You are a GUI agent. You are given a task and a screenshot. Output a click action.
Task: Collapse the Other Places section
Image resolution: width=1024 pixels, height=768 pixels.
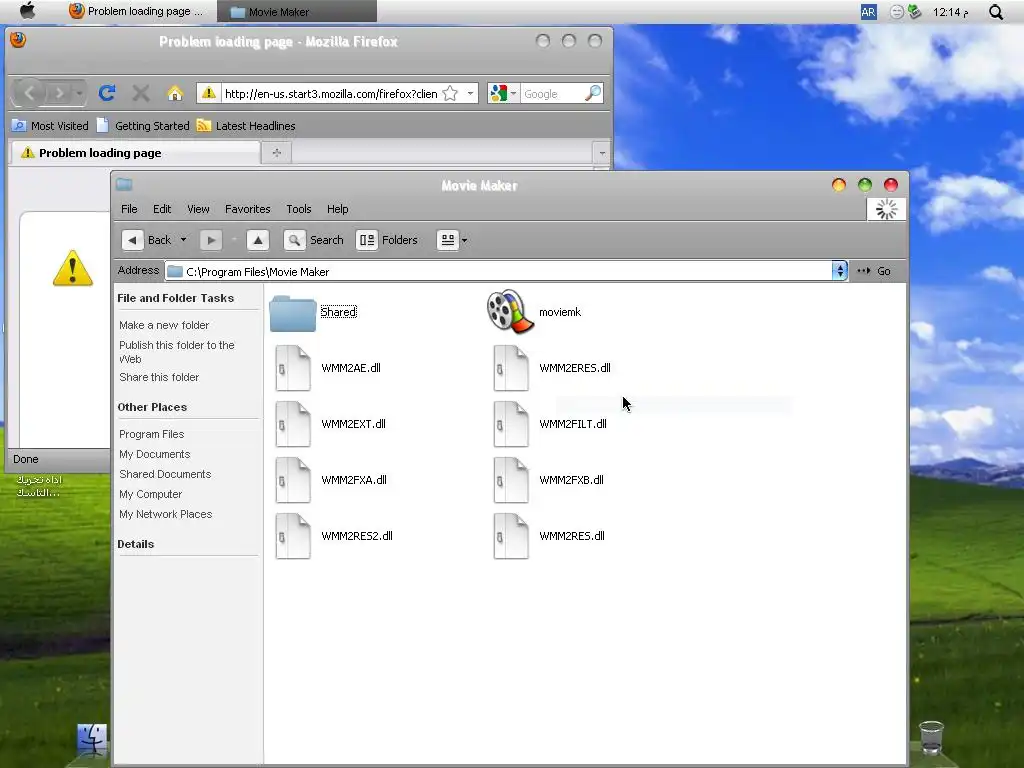coord(152,408)
